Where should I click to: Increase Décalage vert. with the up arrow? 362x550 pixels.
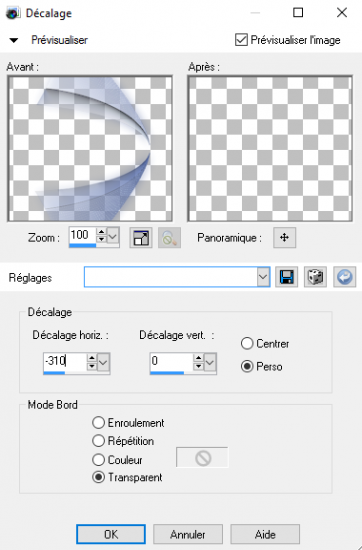click(x=199, y=358)
